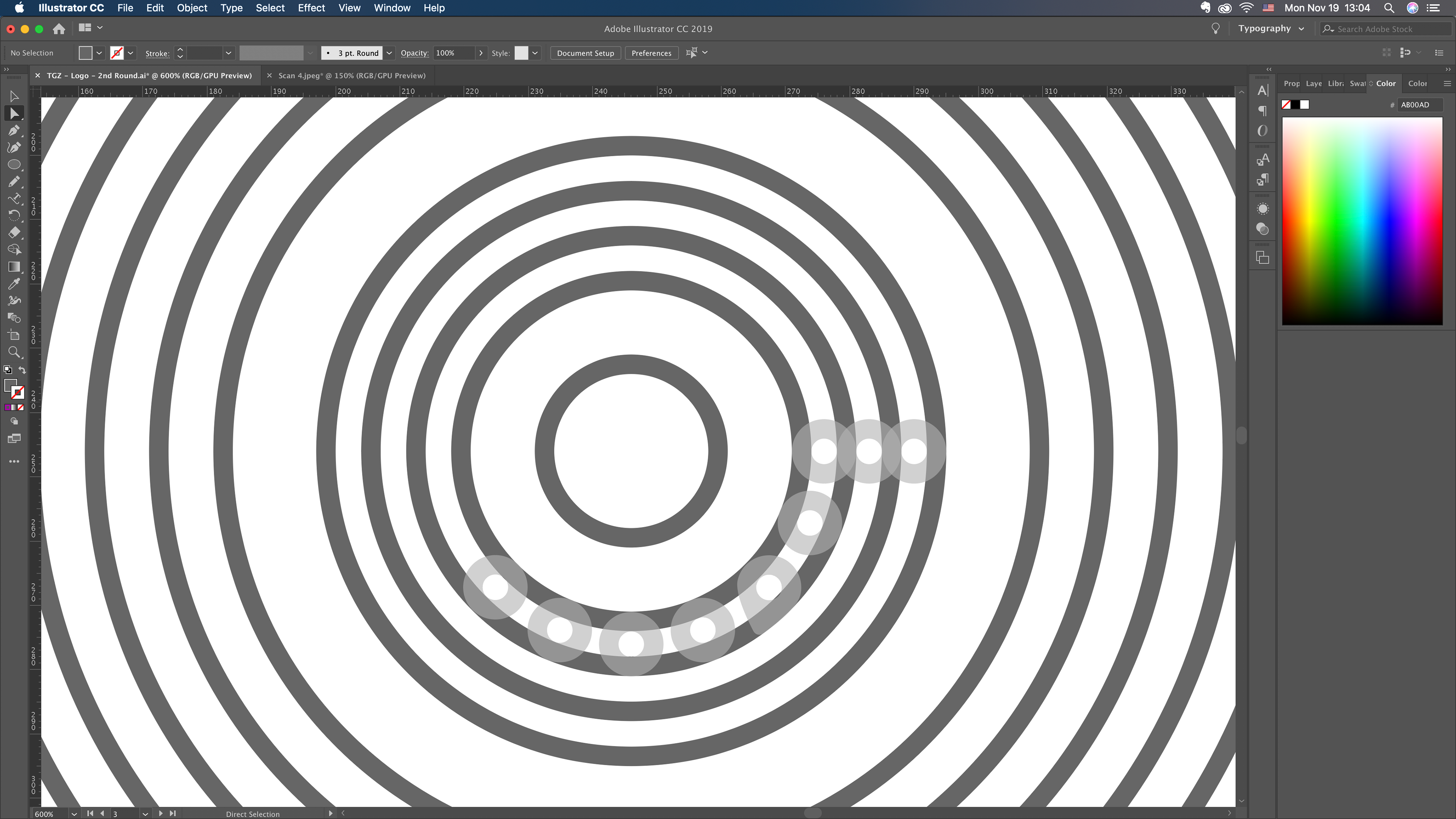The image size is (1456, 819).
Task: Open the Effect menu
Action: click(311, 8)
